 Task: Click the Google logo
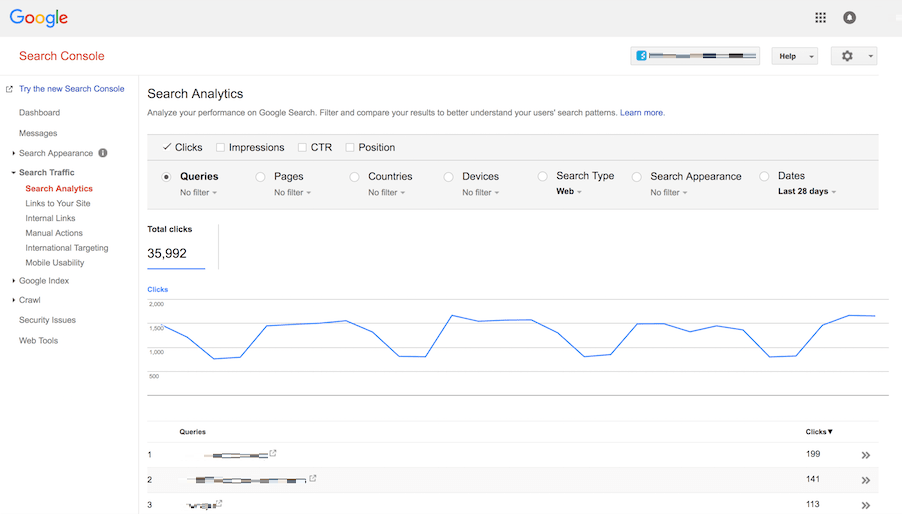click(39, 17)
